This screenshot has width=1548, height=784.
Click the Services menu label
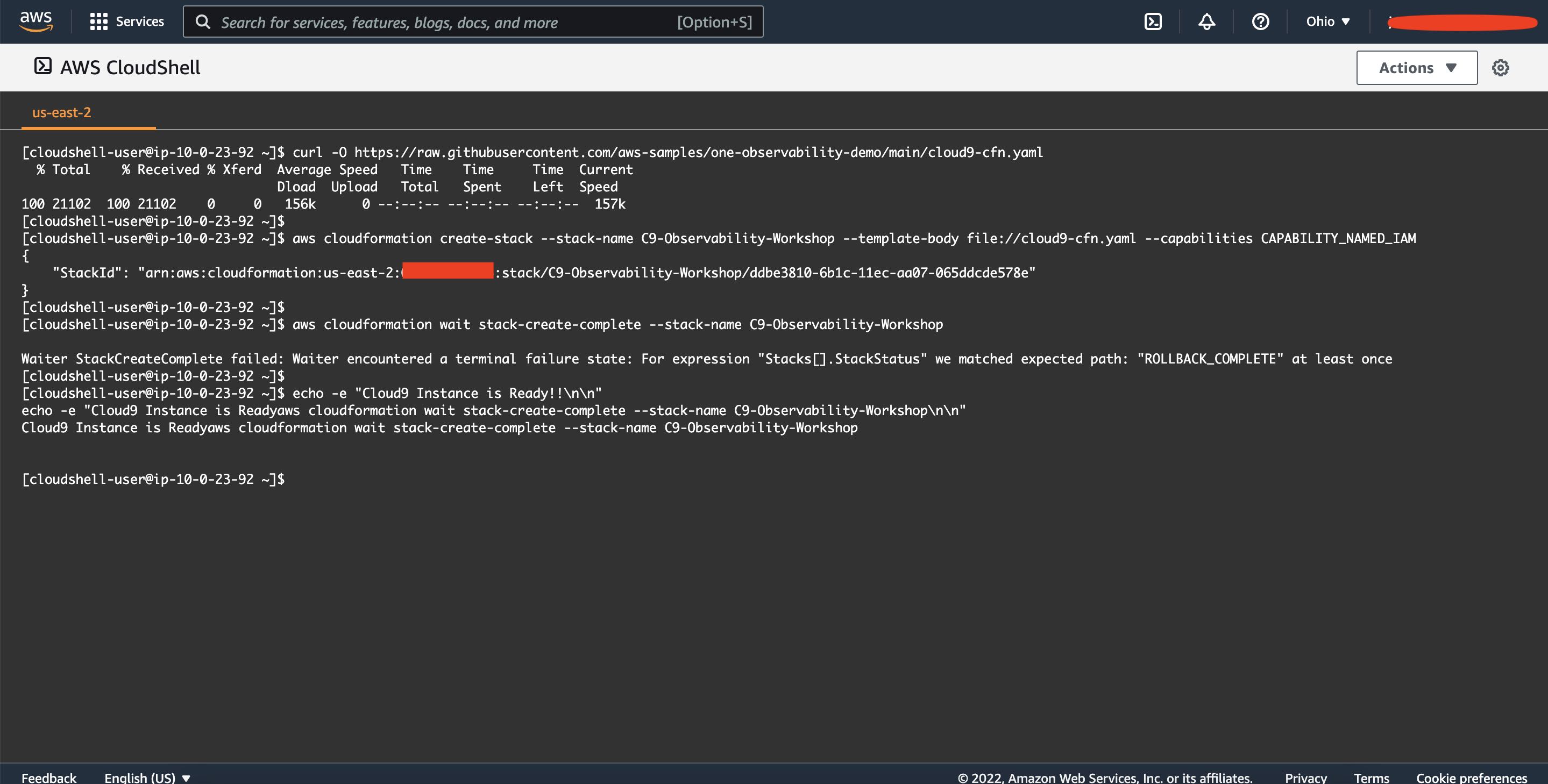tap(139, 22)
